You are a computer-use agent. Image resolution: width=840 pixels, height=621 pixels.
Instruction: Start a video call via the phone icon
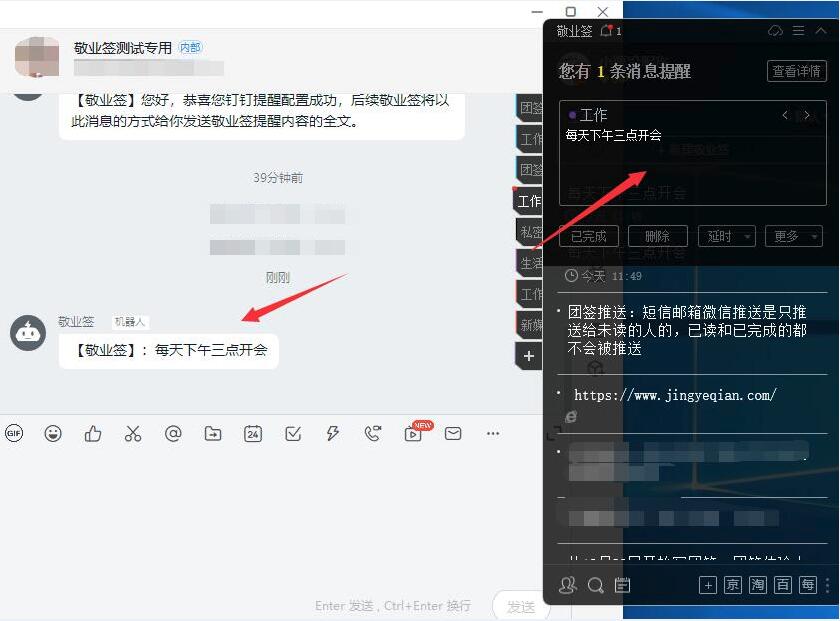(x=373, y=433)
